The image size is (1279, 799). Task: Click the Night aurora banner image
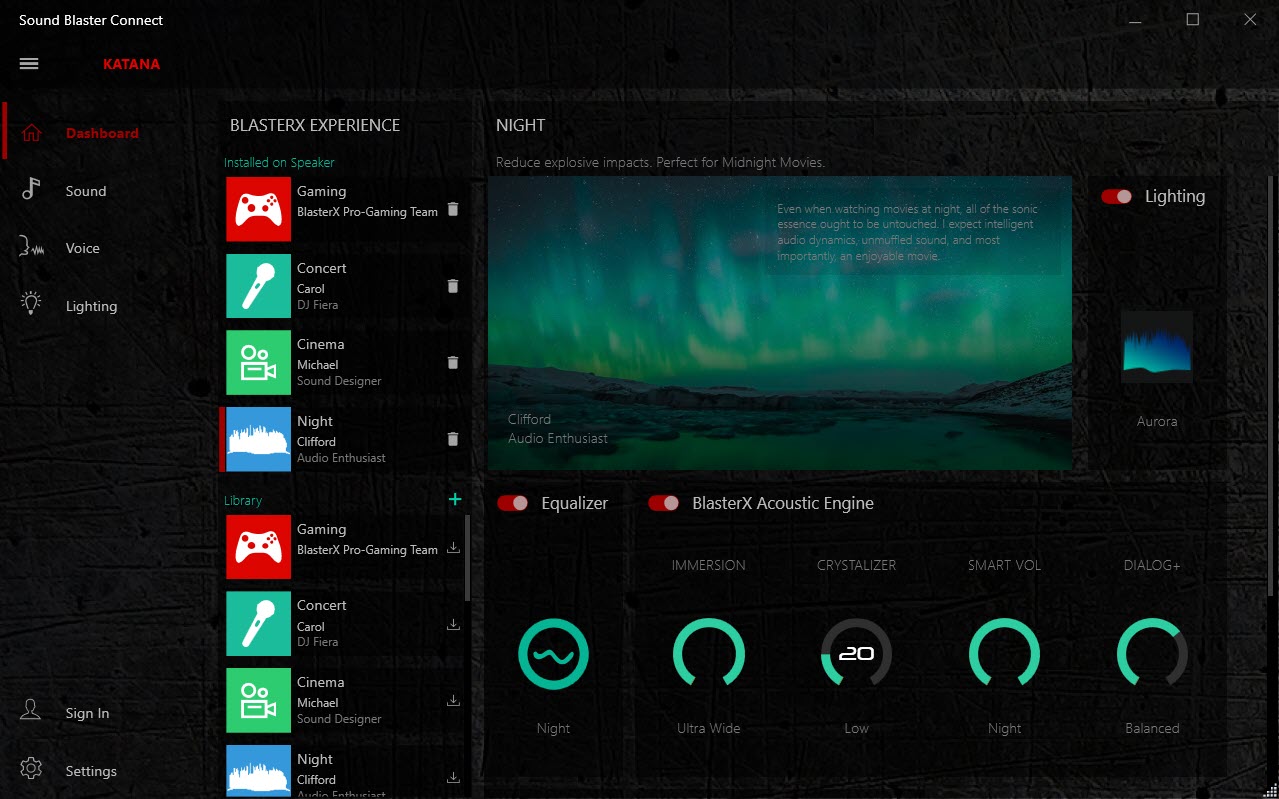pyautogui.click(x=780, y=323)
